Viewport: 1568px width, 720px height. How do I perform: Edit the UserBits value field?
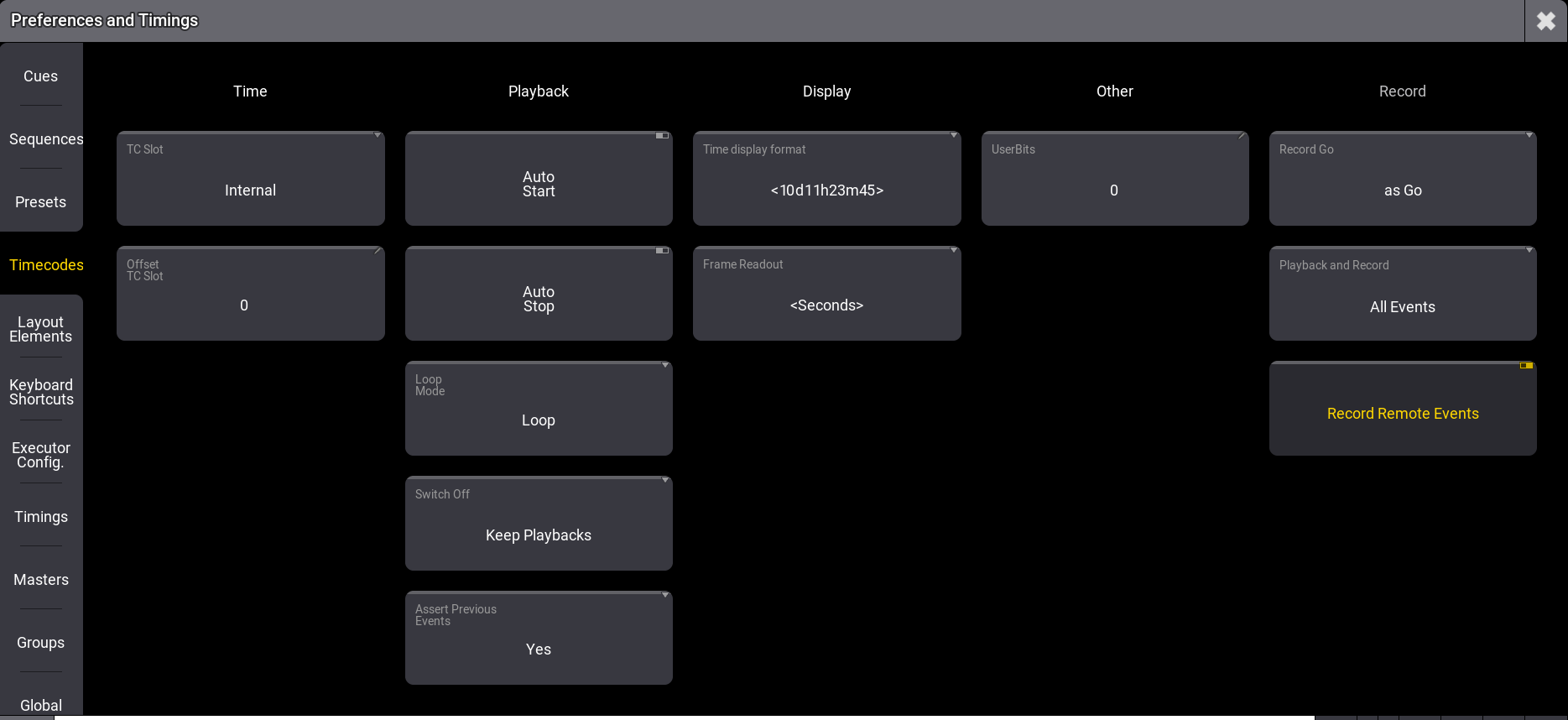tap(1114, 179)
